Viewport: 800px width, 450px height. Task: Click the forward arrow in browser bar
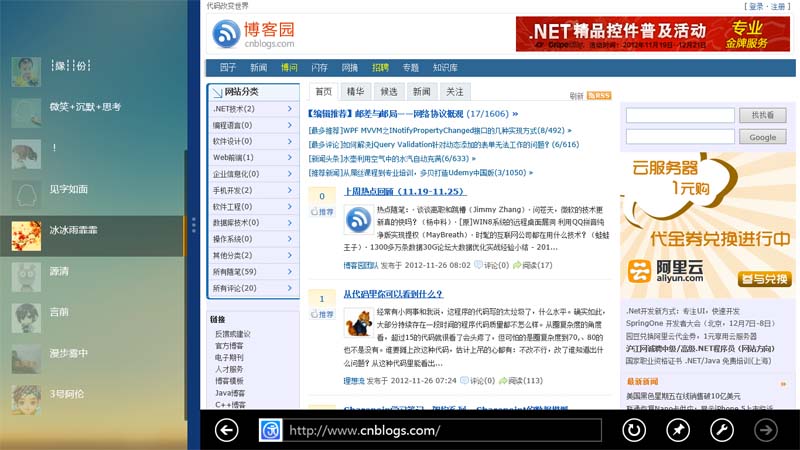click(766, 430)
